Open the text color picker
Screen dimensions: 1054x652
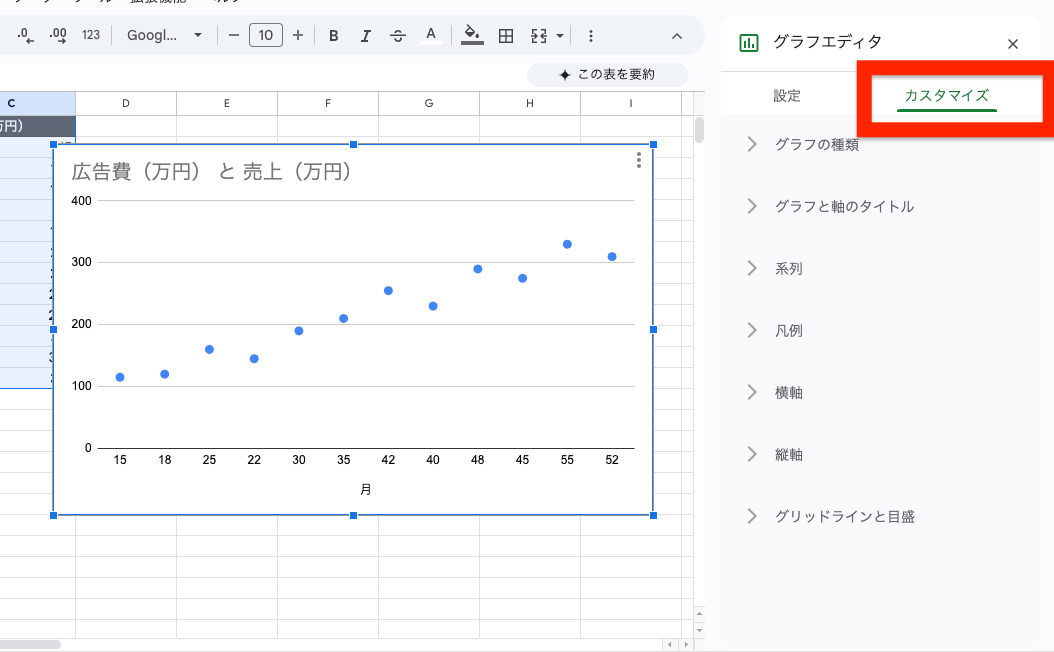[430, 35]
